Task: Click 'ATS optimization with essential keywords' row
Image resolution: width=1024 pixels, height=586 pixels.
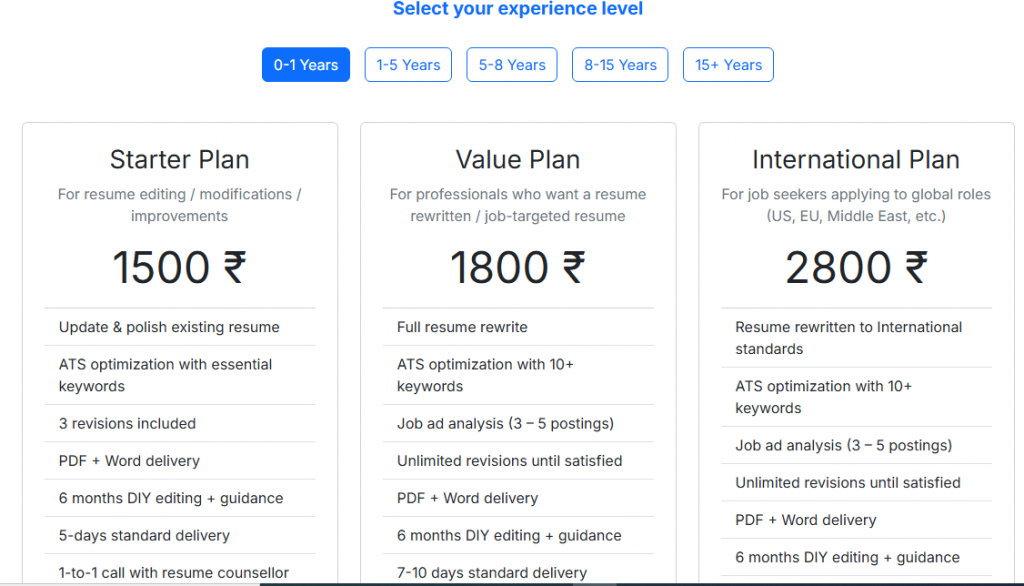Action: click(x=165, y=375)
